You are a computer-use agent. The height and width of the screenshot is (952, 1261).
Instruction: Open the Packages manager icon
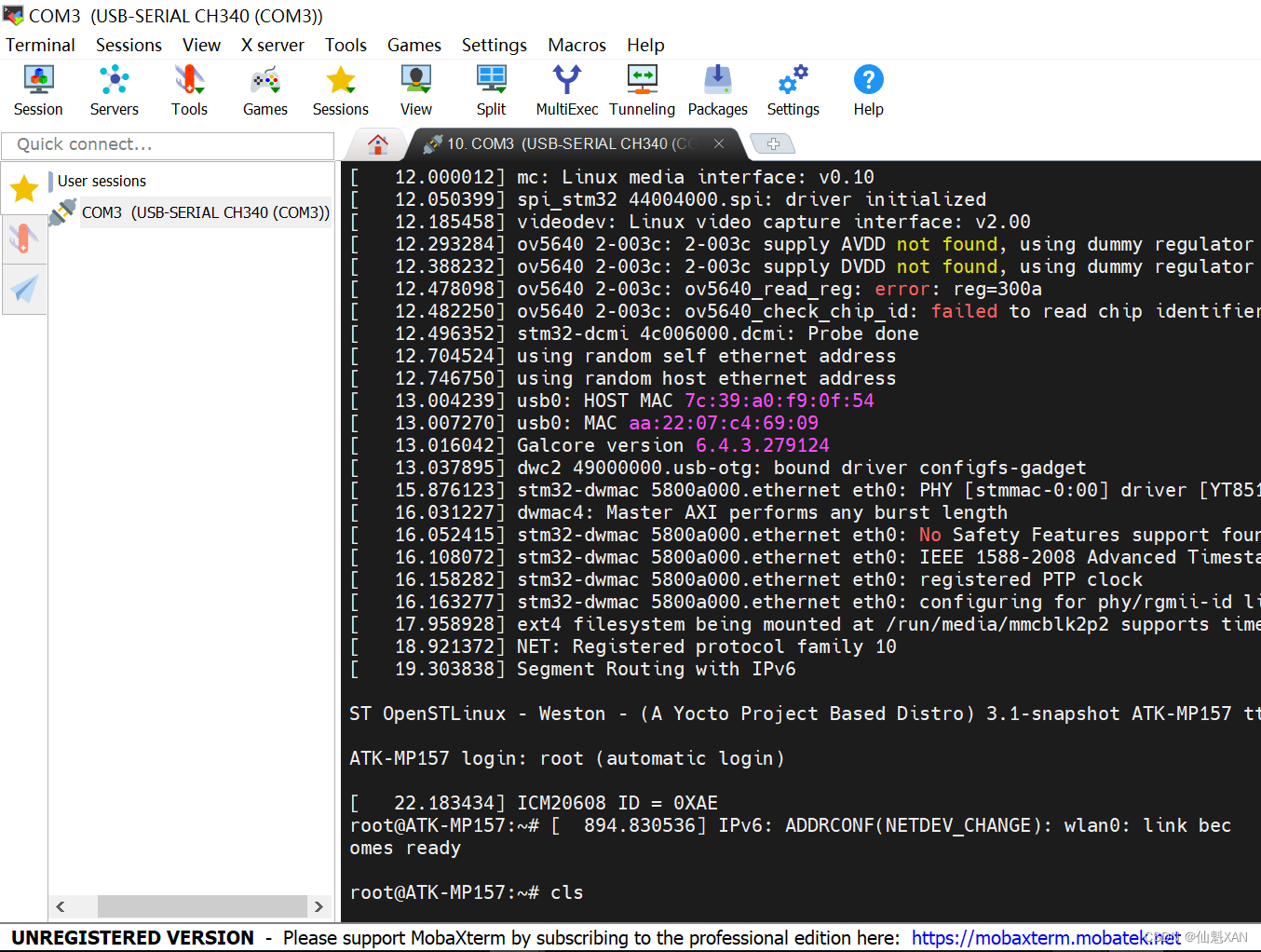717,88
